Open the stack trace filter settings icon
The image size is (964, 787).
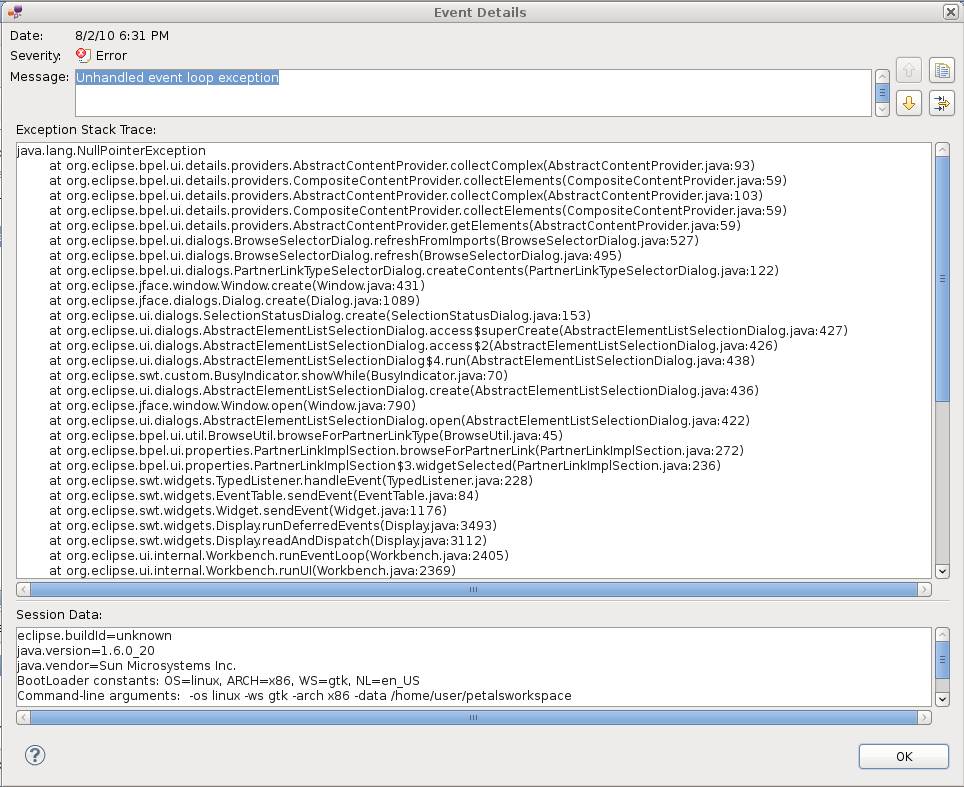[941, 103]
